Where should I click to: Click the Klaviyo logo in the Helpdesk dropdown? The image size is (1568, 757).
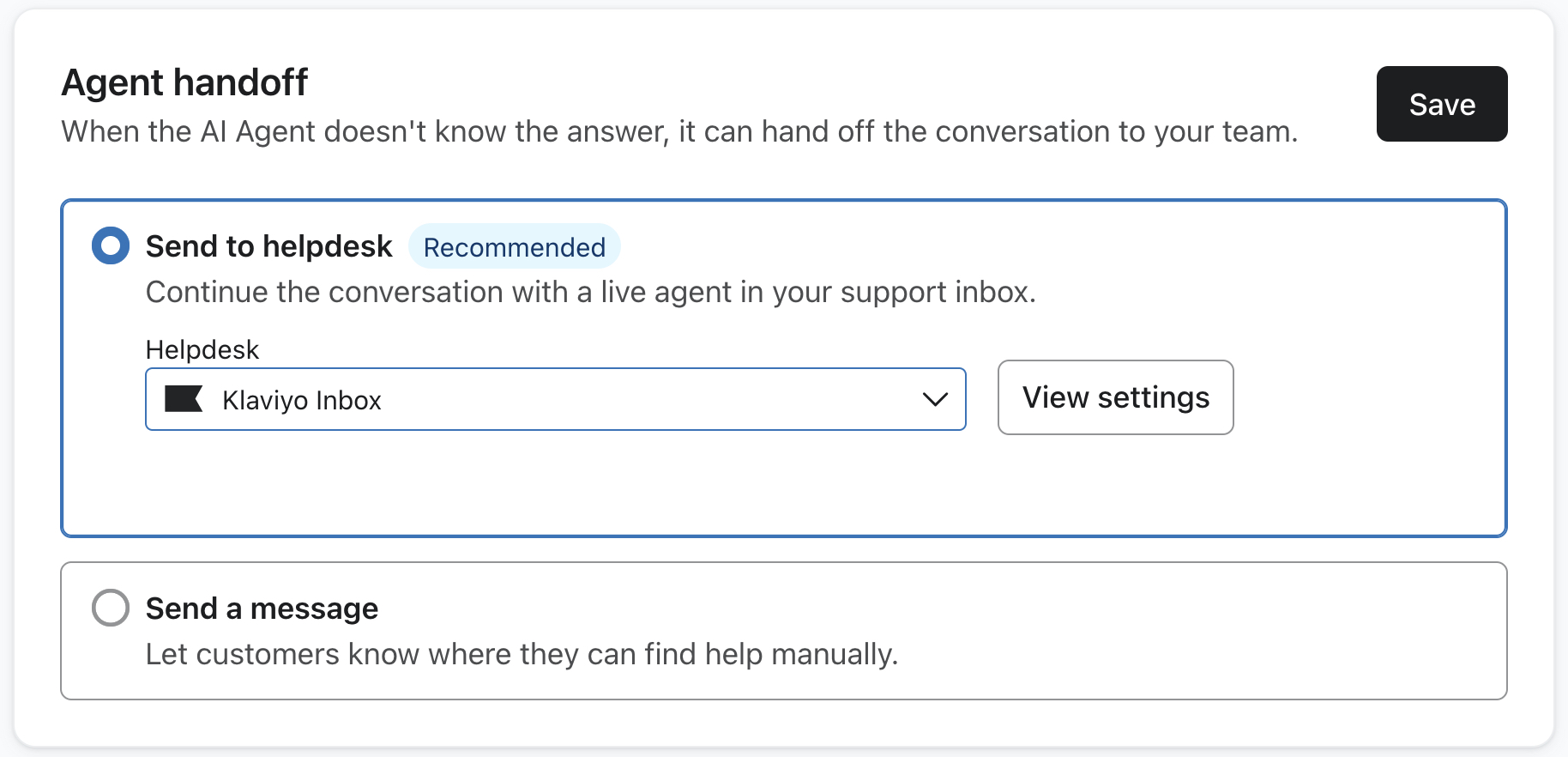[x=184, y=398]
